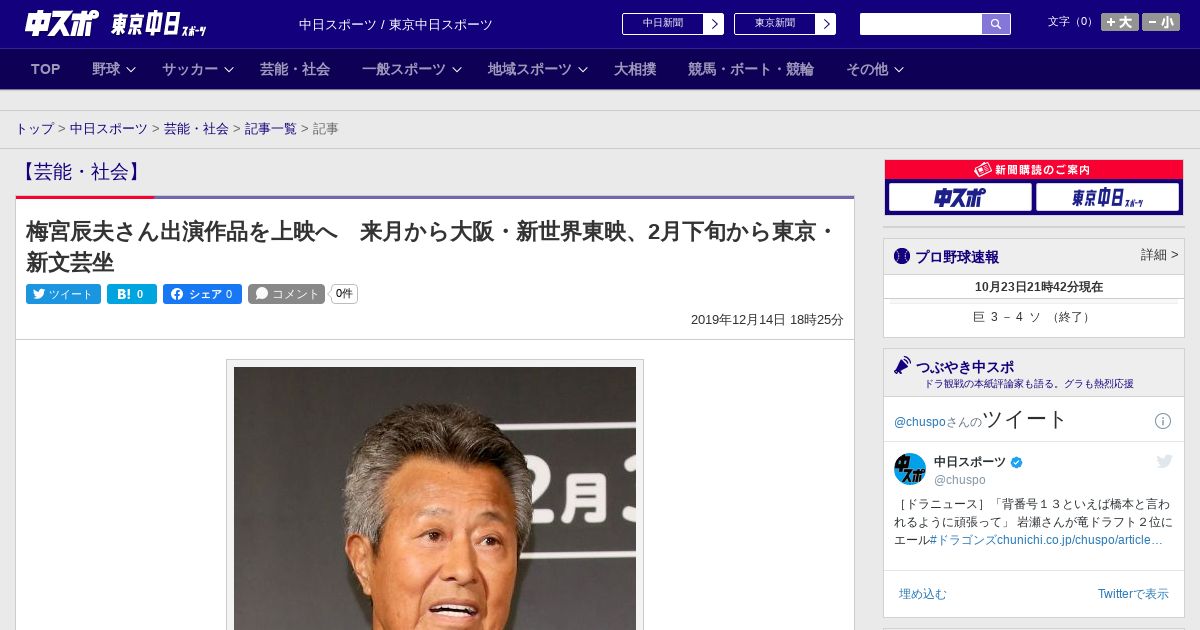Click the 中日スポーツ Twitter avatar
Viewport: 1200px width, 630px height.
910,469
